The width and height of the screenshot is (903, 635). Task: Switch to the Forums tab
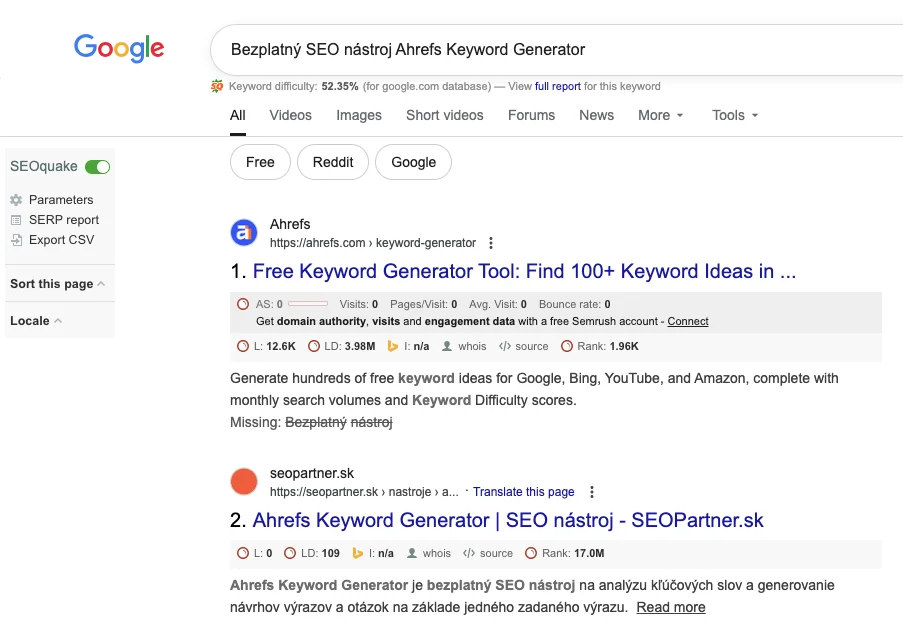click(x=531, y=115)
